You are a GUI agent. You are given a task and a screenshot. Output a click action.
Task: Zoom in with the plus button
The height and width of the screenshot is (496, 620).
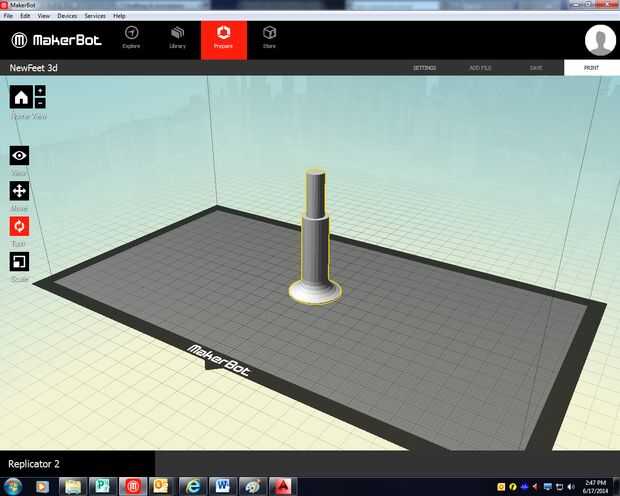40,91
